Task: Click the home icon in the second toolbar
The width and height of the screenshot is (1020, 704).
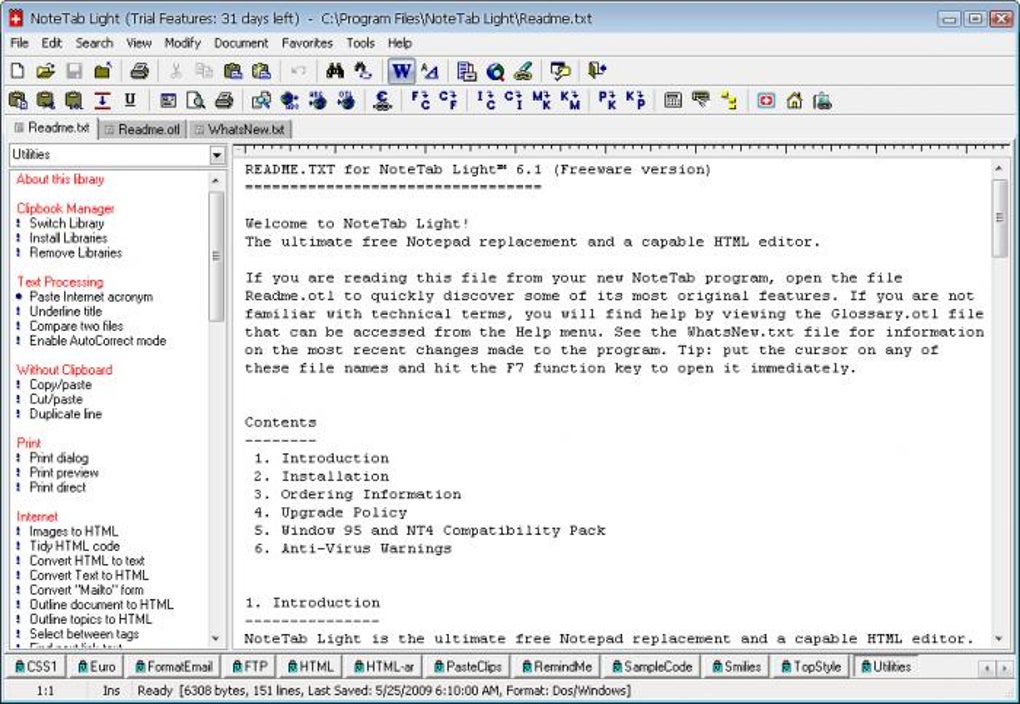Action: click(x=794, y=100)
